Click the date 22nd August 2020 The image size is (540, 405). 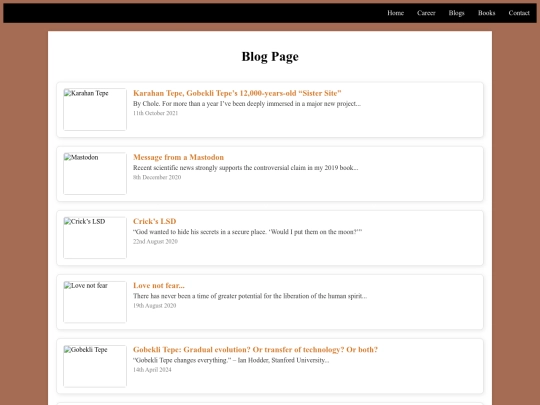[x=155, y=241]
